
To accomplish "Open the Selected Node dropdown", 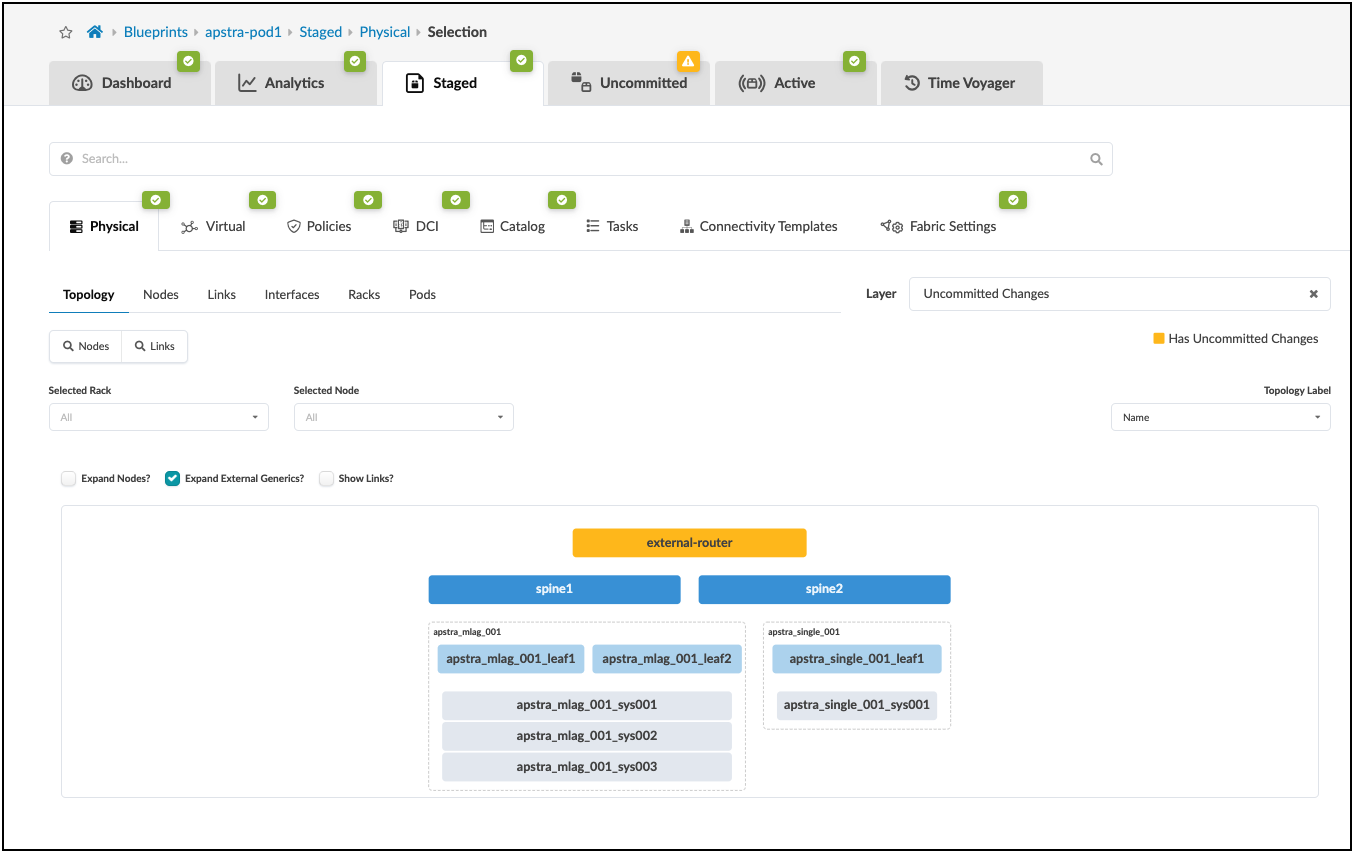I will (x=403, y=417).
